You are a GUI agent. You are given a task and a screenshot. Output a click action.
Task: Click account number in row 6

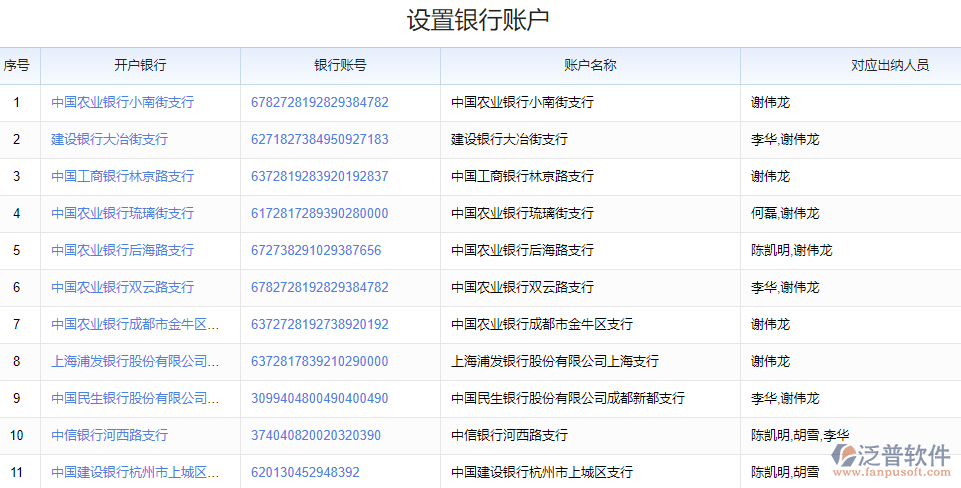tap(319, 287)
